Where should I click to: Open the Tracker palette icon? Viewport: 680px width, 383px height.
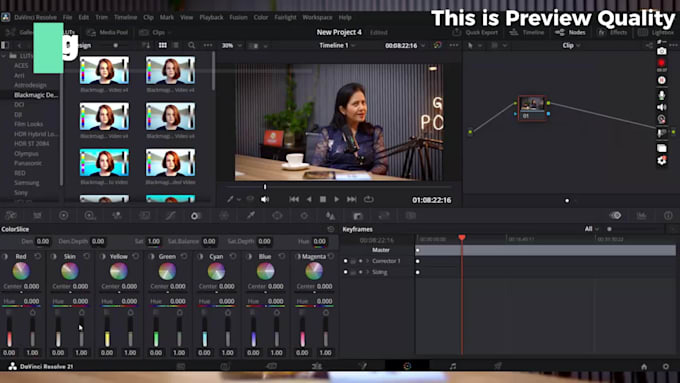[x=304, y=216]
